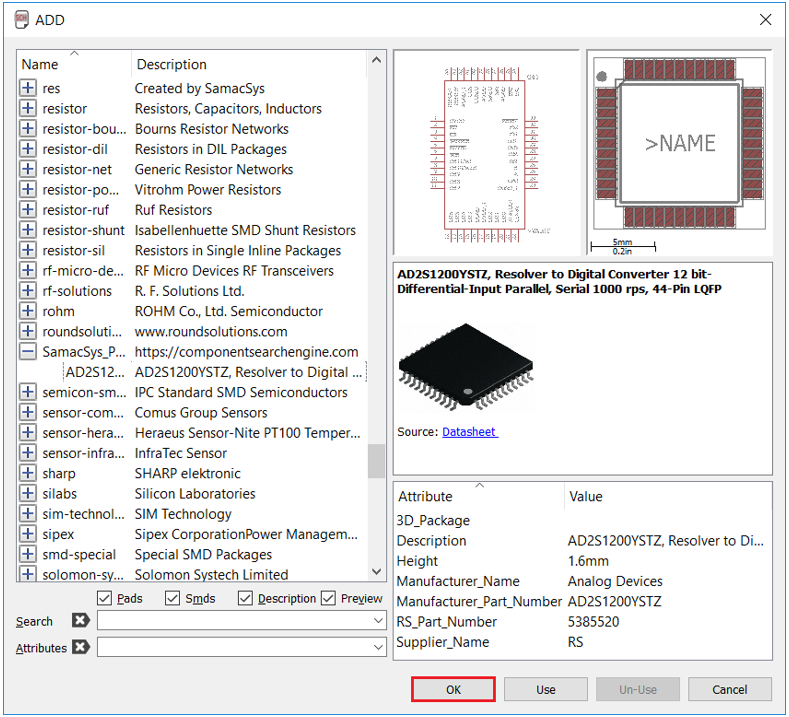This screenshot has height=717, width=789.
Task: Select 'Resistors in DIL Packages' description
Action: tap(210, 149)
